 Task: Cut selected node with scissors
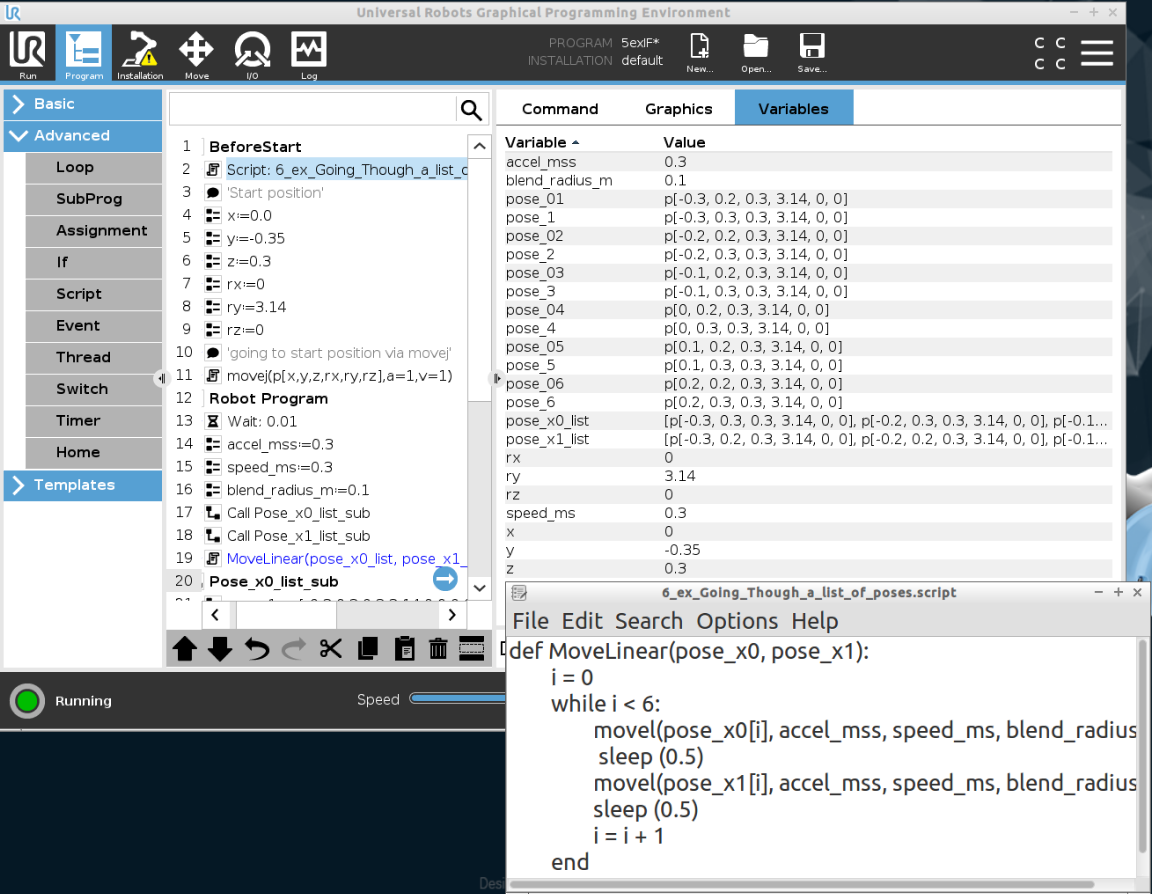pyautogui.click(x=331, y=649)
